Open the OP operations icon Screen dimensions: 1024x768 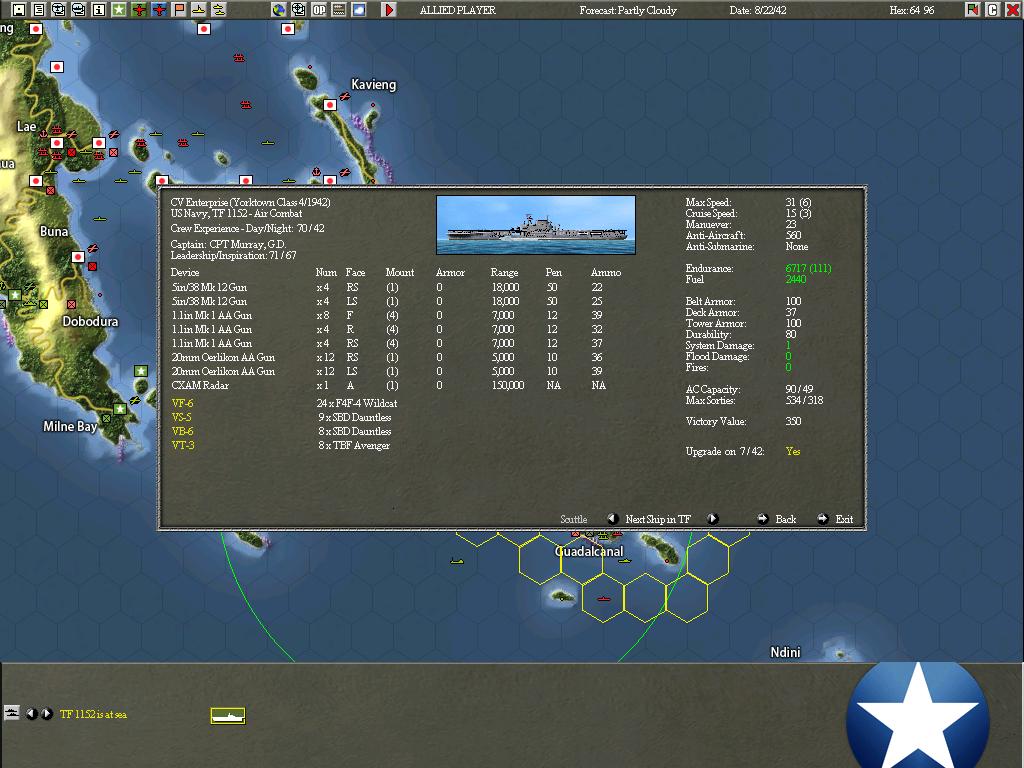pyautogui.click(x=319, y=10)
